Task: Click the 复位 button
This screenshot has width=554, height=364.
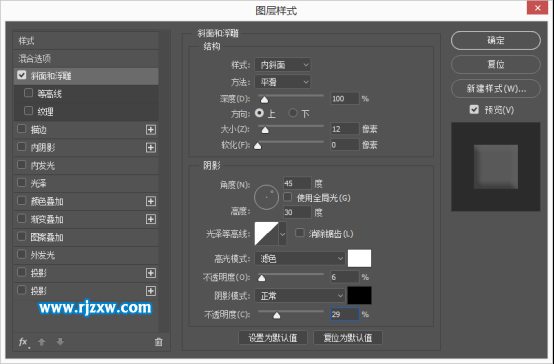Action: (496, 64)
